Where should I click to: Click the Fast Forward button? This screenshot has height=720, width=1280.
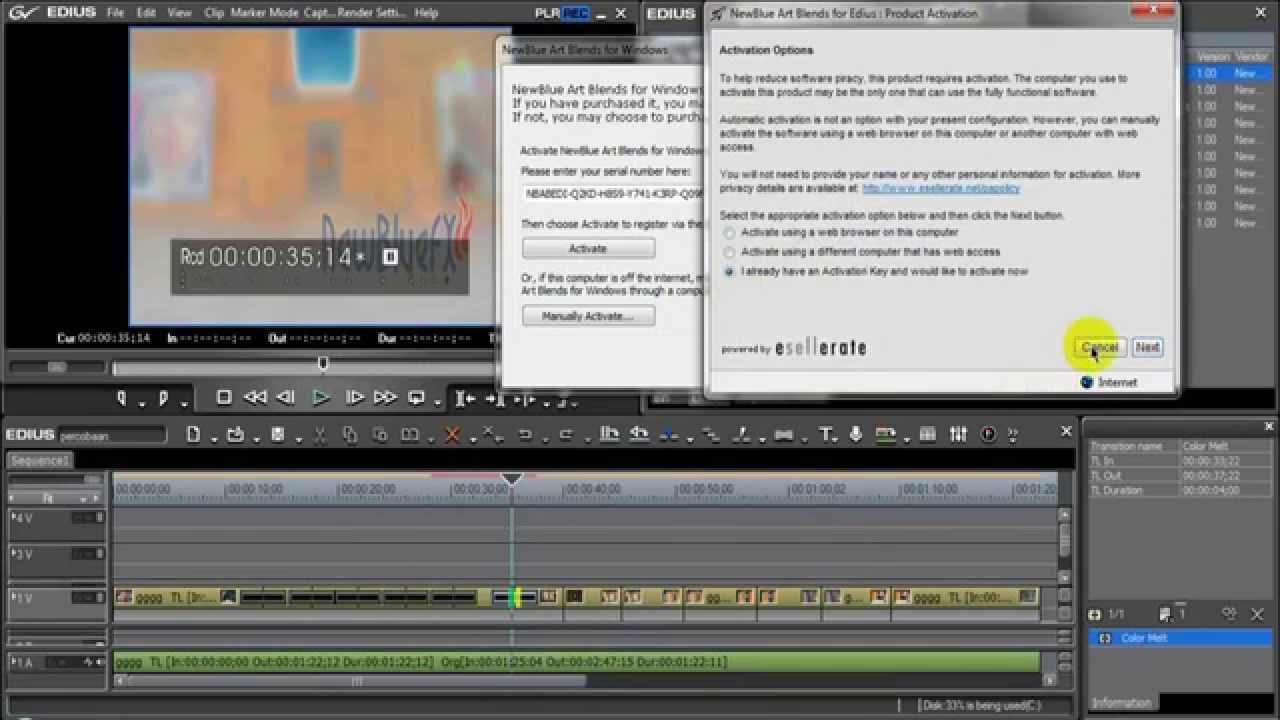click(385, 397)
